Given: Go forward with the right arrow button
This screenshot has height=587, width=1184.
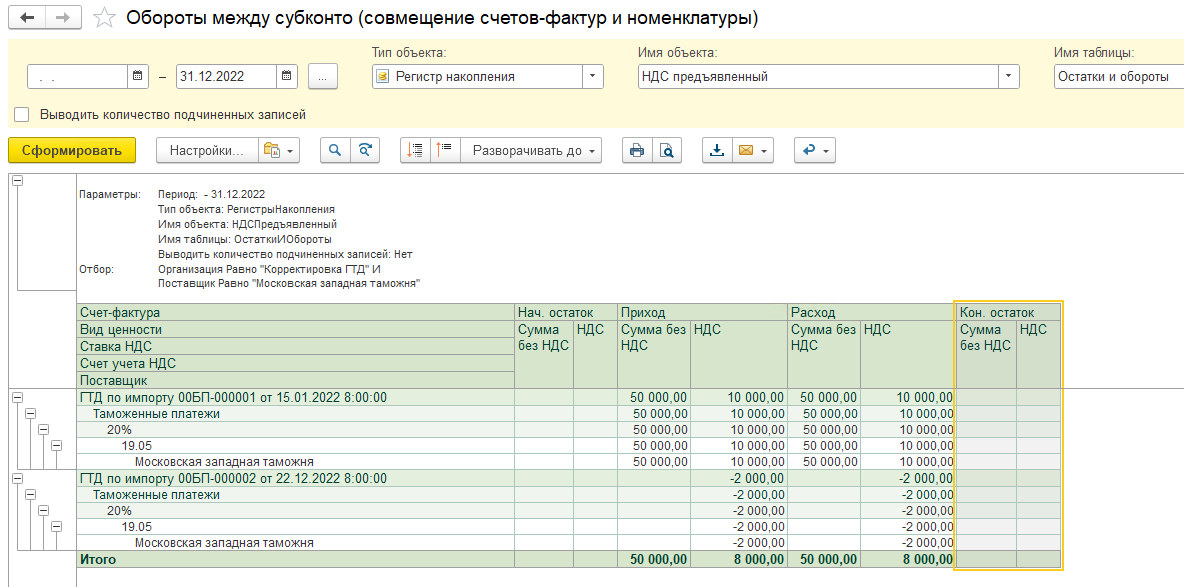Looking at the screenshot, I should pos(63,17).
